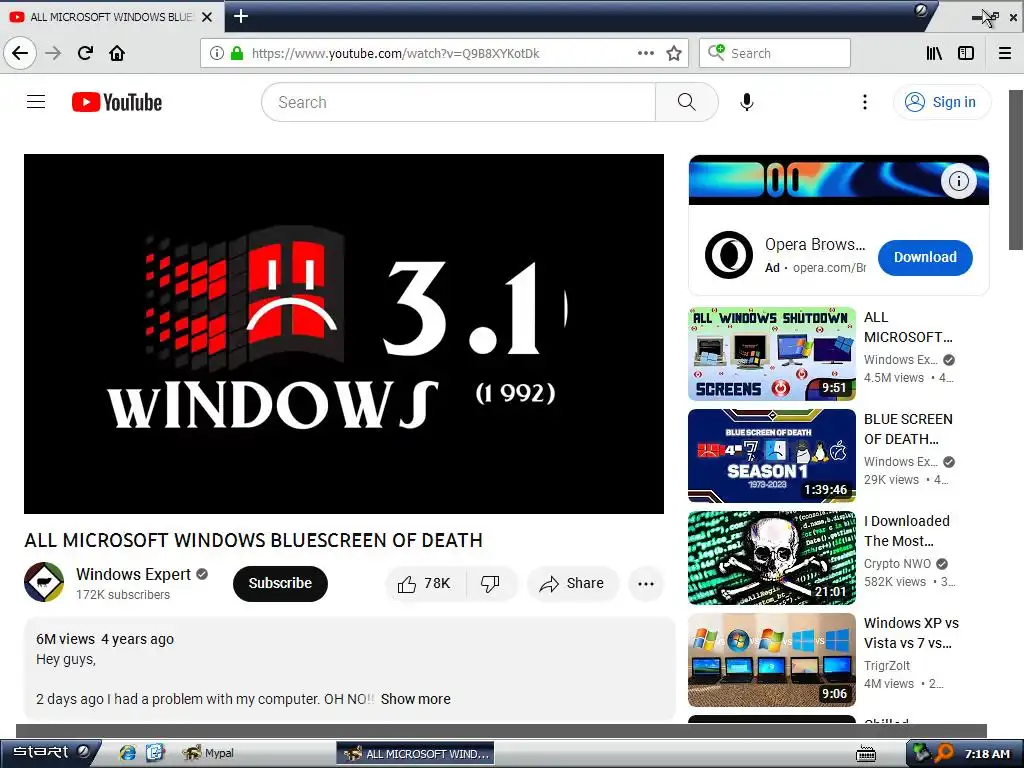Click the YouTube magnifier search button
Viewport: 1024px width, 768px height.
[686, 102]
